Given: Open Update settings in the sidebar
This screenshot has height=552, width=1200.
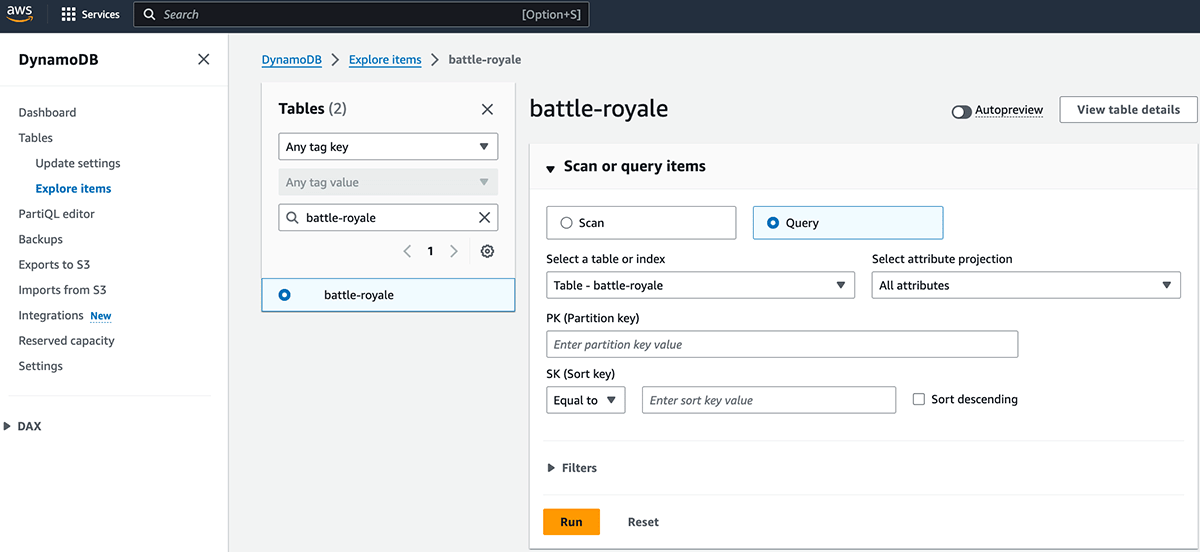Looking at the screenshot, I should [x=78, y=163].
